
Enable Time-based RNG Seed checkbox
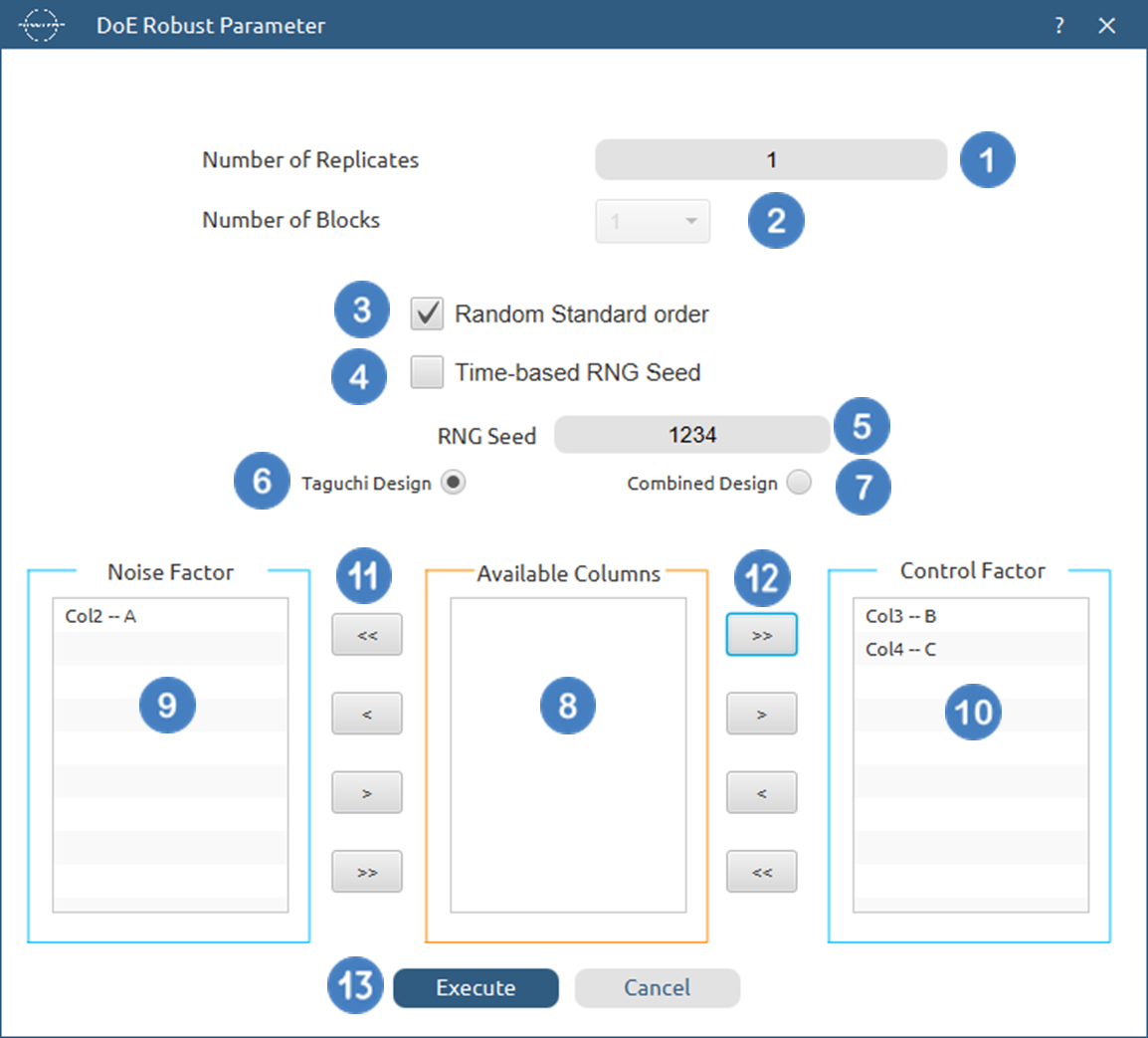pos(428,373)
